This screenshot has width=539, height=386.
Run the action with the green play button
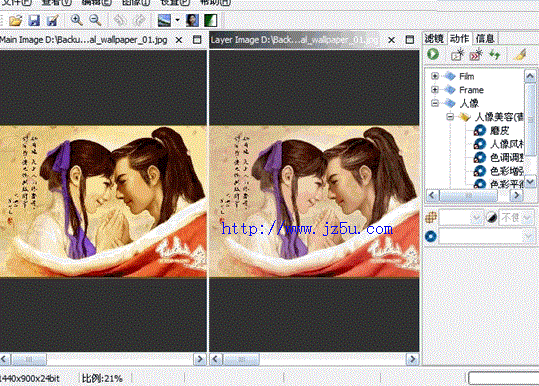(x=433, y=54)
